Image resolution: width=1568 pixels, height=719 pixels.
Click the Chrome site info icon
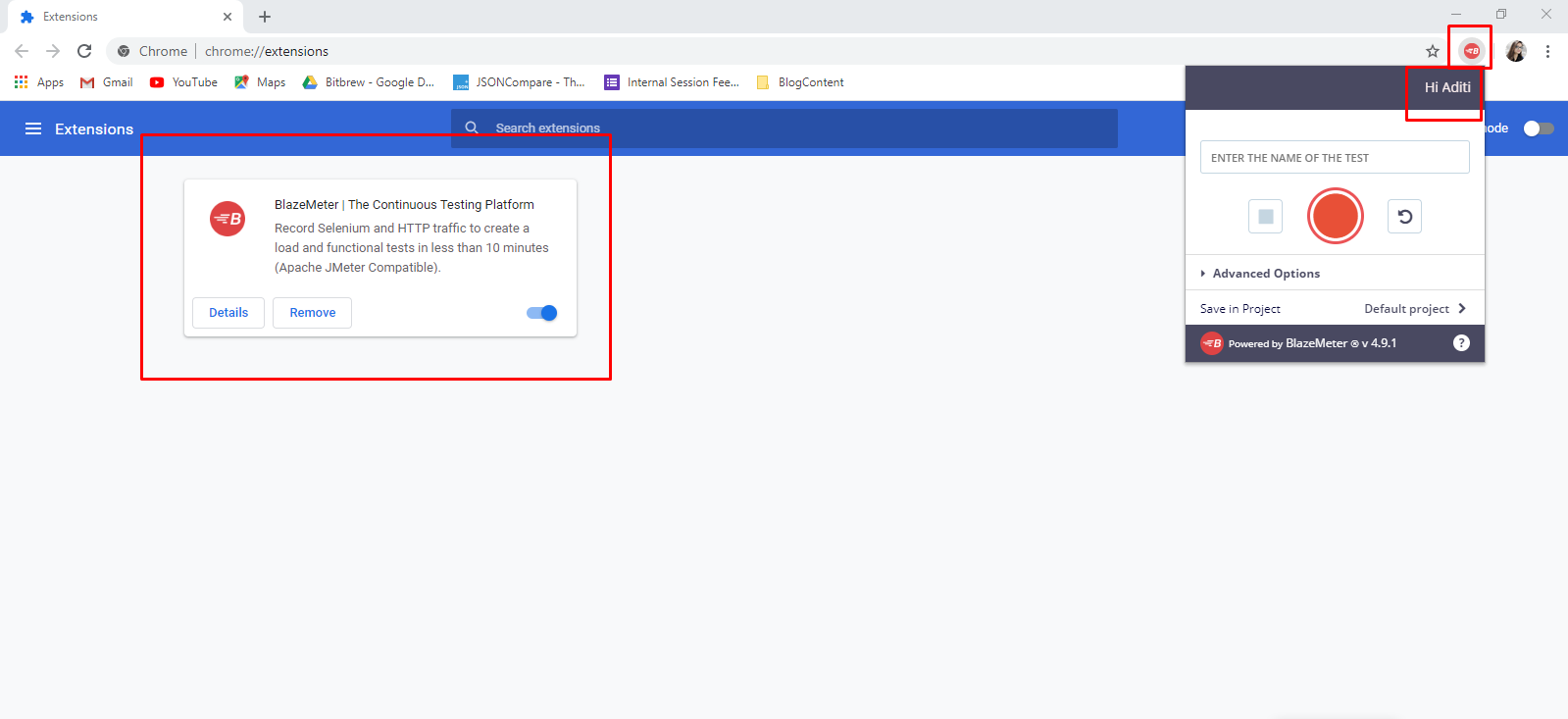pyautogui.click(x=124, y=51)
